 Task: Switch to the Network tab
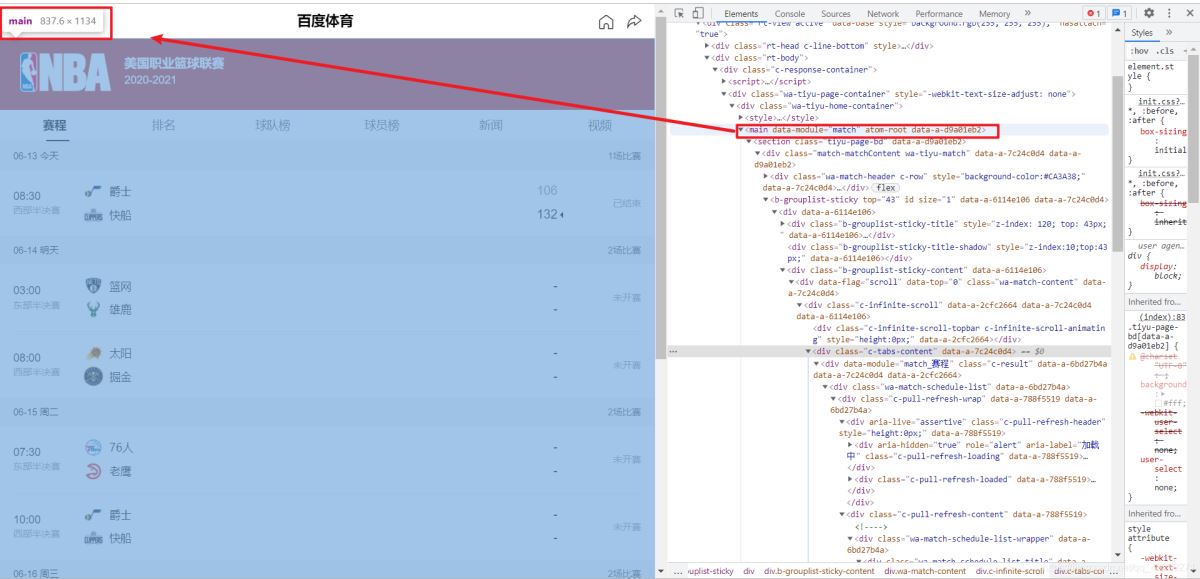[883, 13]
